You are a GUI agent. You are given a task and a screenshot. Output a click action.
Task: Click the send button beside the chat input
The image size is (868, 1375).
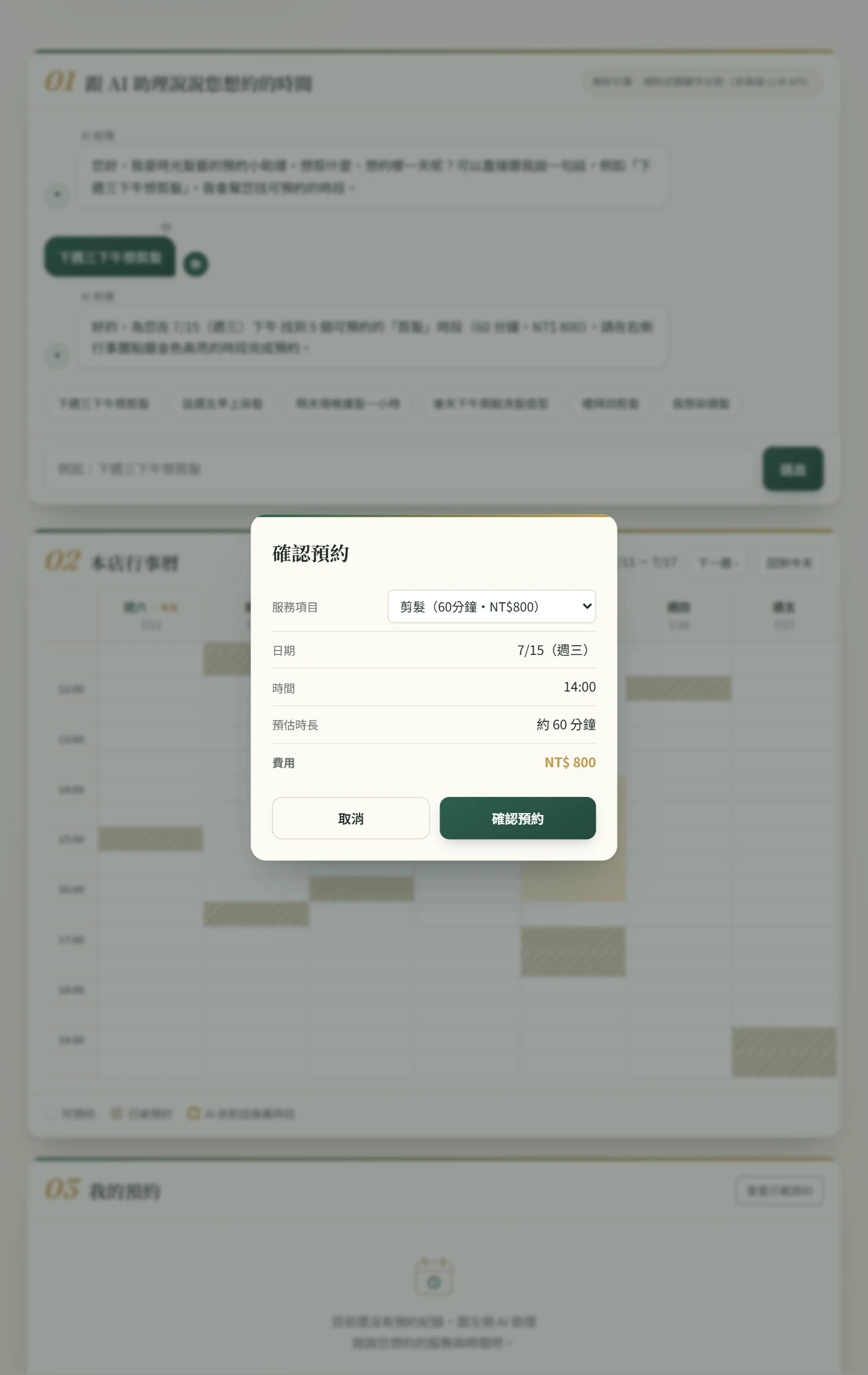pyautogui.click(x=792, y=469)
